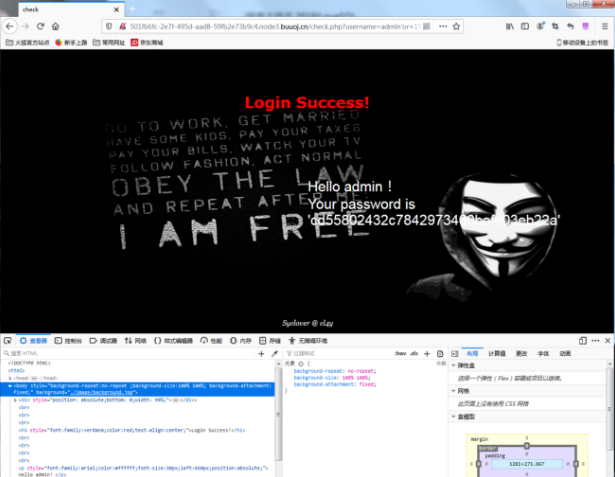This screenshot has width=615, height=477.
Task: Switch to the 控制台 Console tab
Action: [68, 340]
